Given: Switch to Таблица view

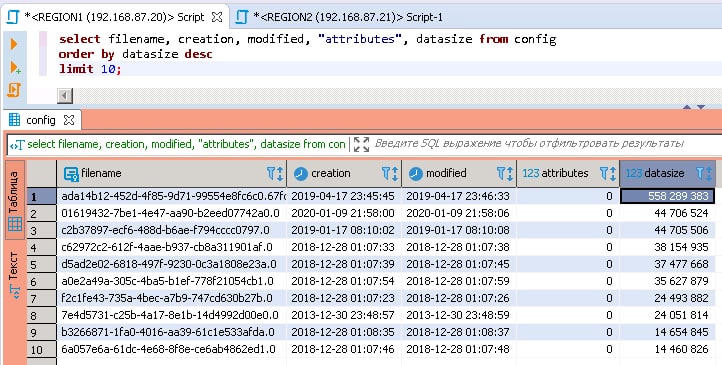Looking at the screenshot, I should 15,200.
